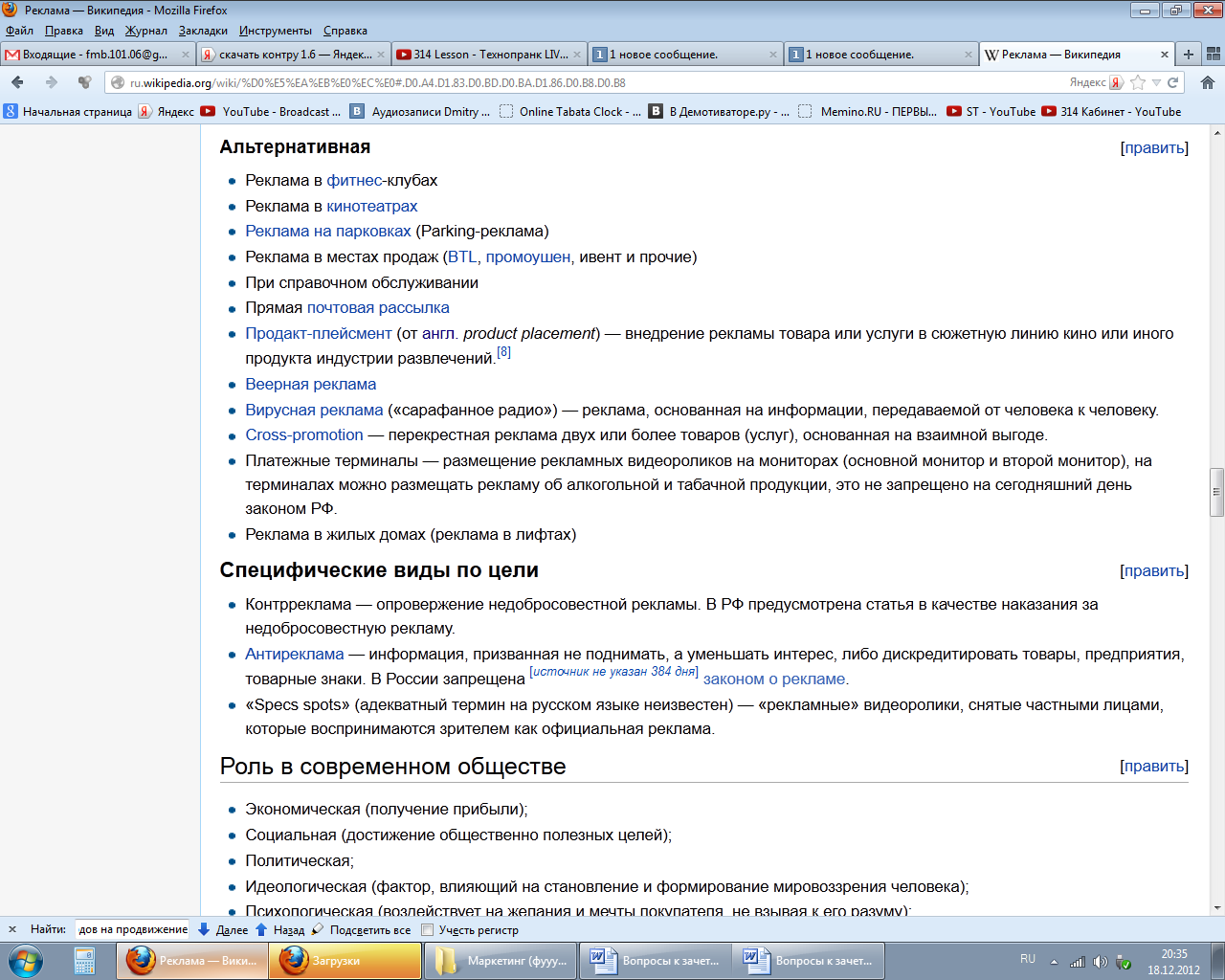Open the Файл menu
The width and height of the screenshot is (1225, 980).
(19, 31)
